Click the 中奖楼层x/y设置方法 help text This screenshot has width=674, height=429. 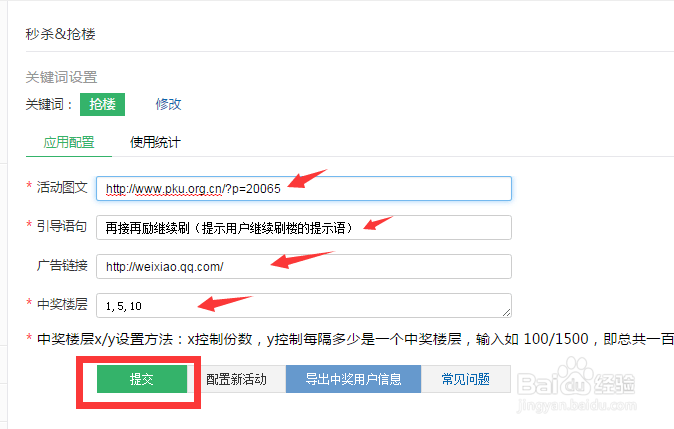[x=355, y=339]
